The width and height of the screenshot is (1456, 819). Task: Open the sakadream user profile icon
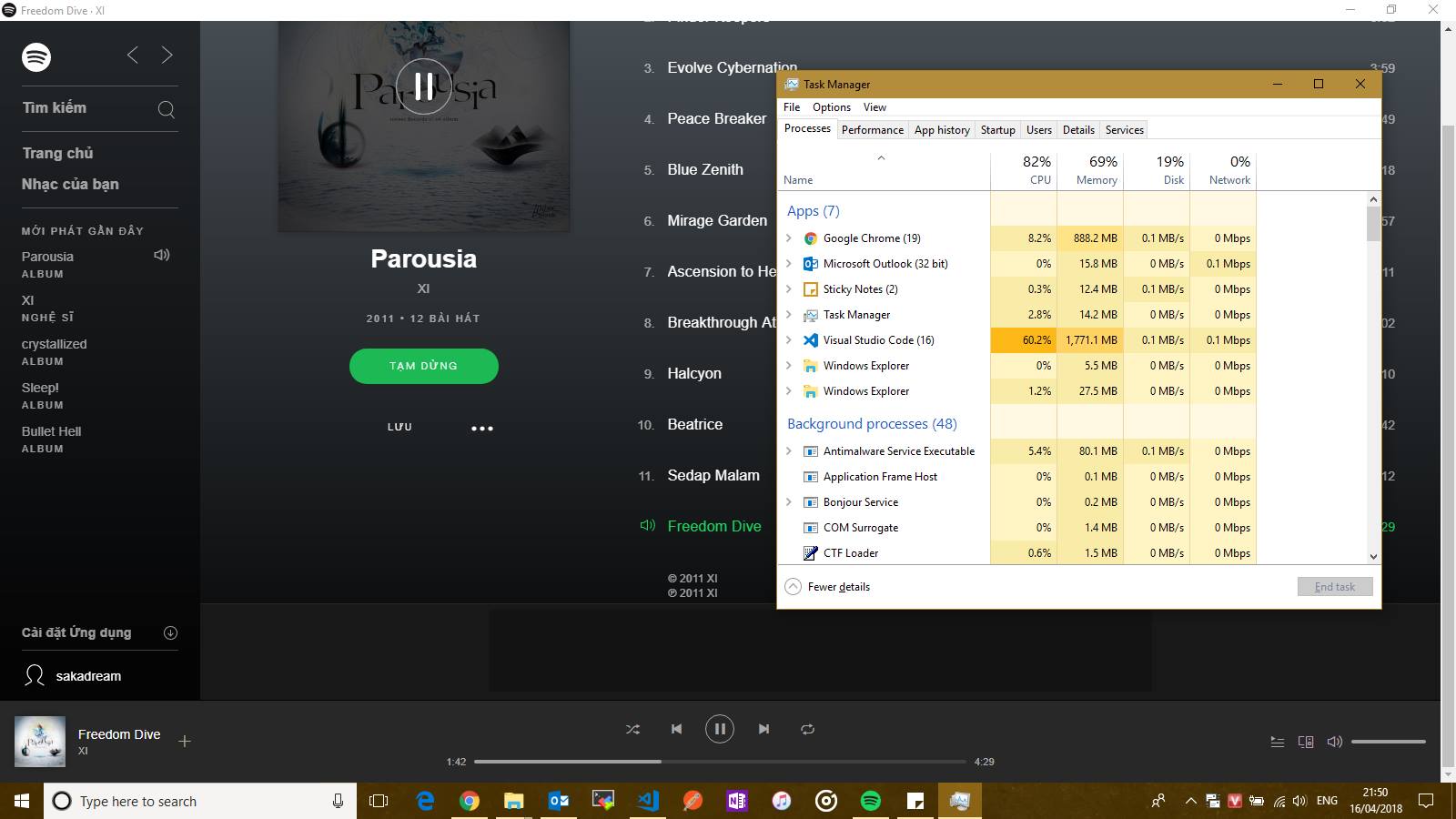pos(35,675)
